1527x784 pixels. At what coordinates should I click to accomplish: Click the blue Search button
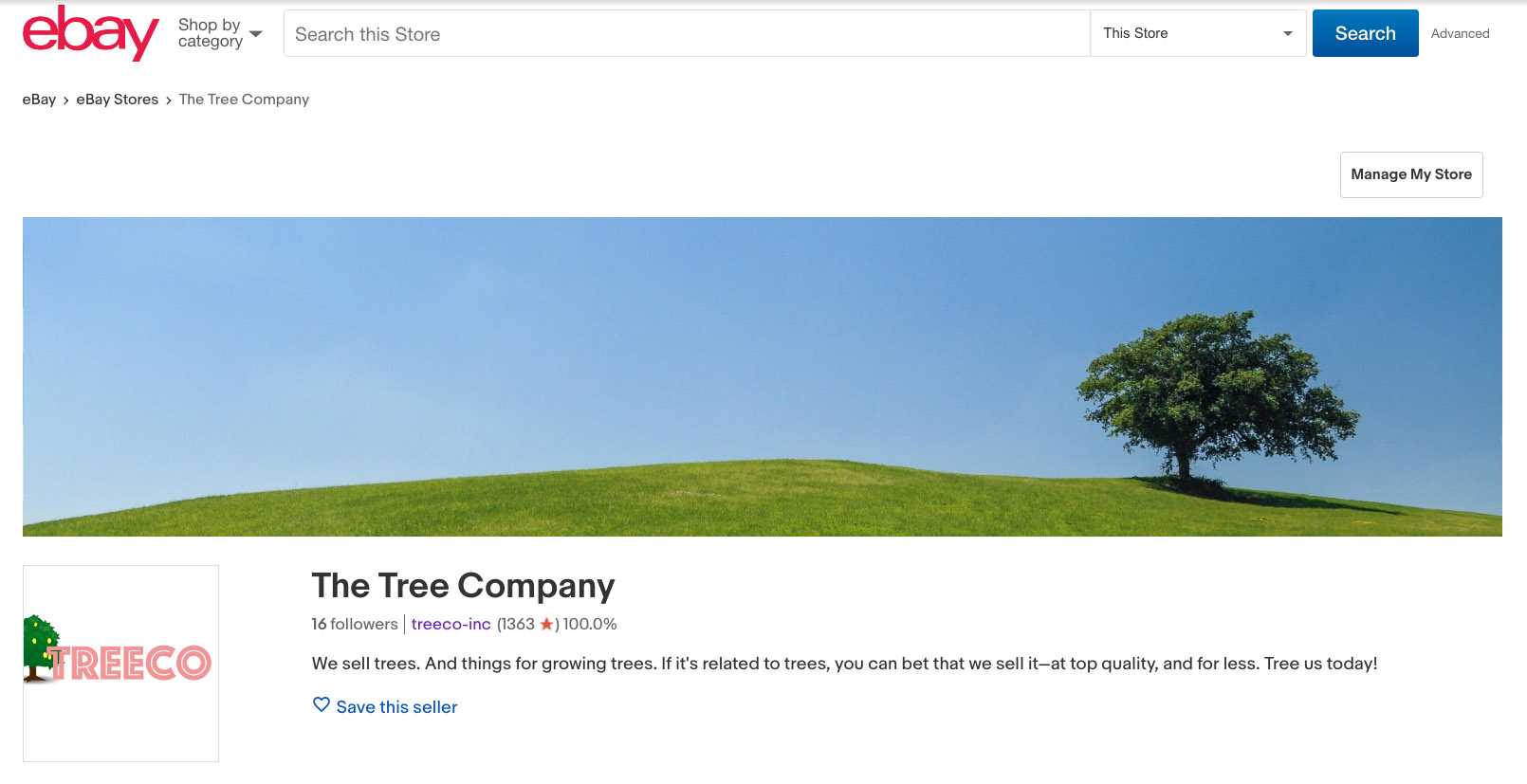tap(1365, 33)
